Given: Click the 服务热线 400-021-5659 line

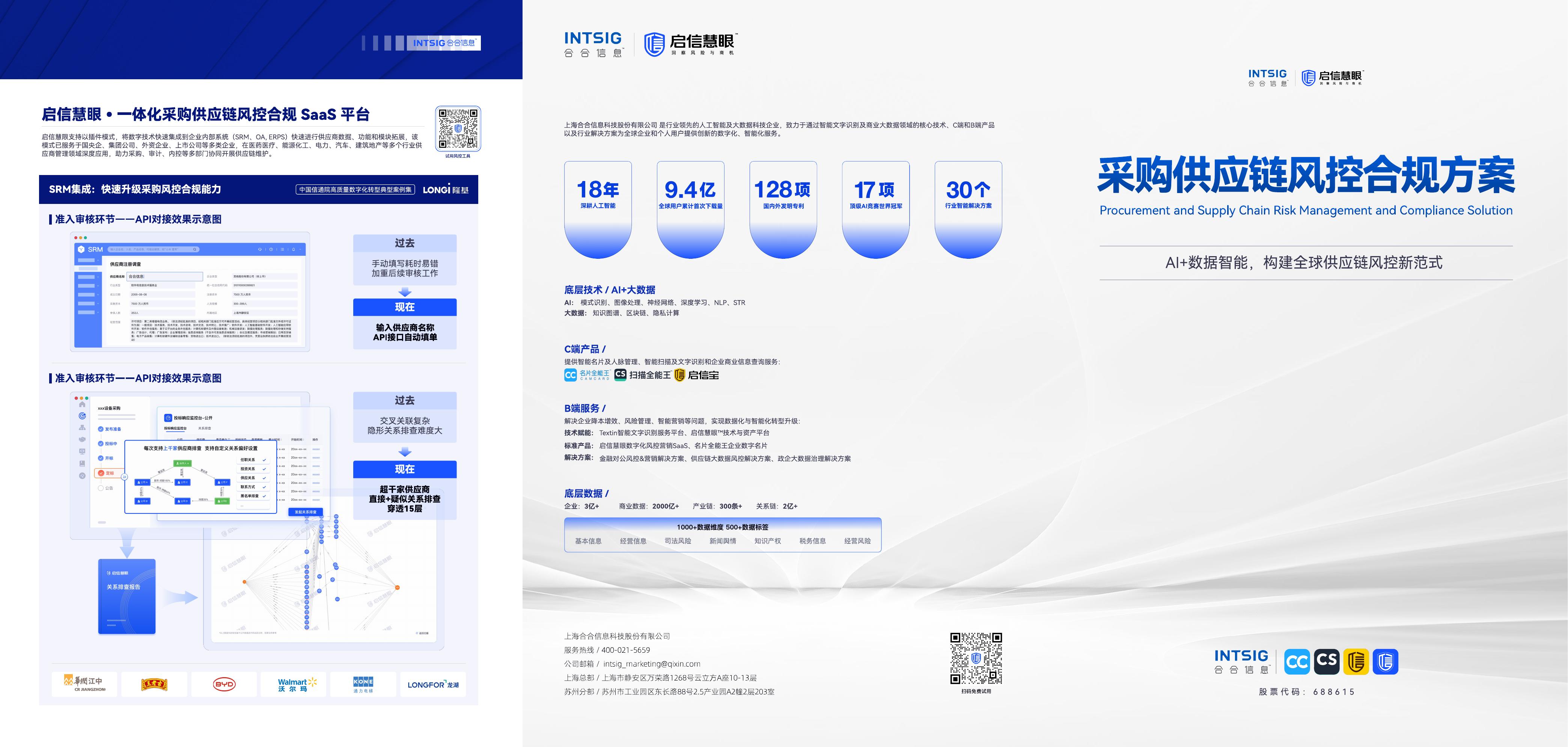Looking at the screenshot, I should pyautogui.click(x=607, y=650).
